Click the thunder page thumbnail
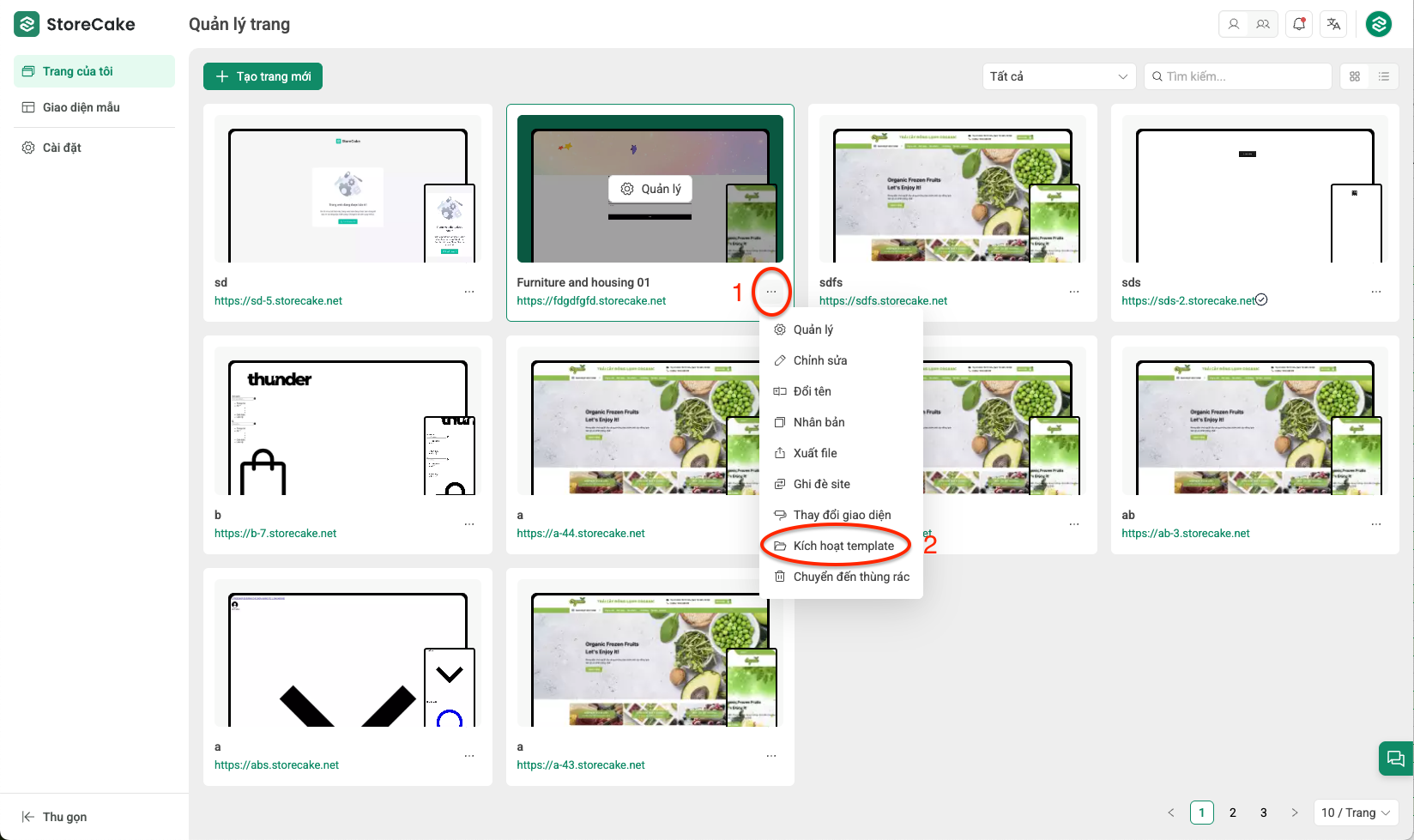Viewport: 1414px width, 840px height. tap(347, 426)
